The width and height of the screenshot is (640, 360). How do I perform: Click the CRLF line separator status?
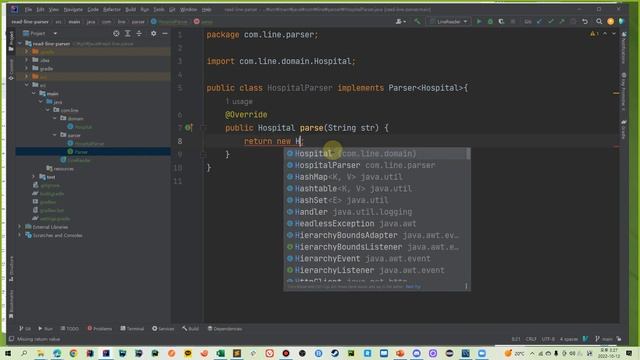tap(531, 339)
